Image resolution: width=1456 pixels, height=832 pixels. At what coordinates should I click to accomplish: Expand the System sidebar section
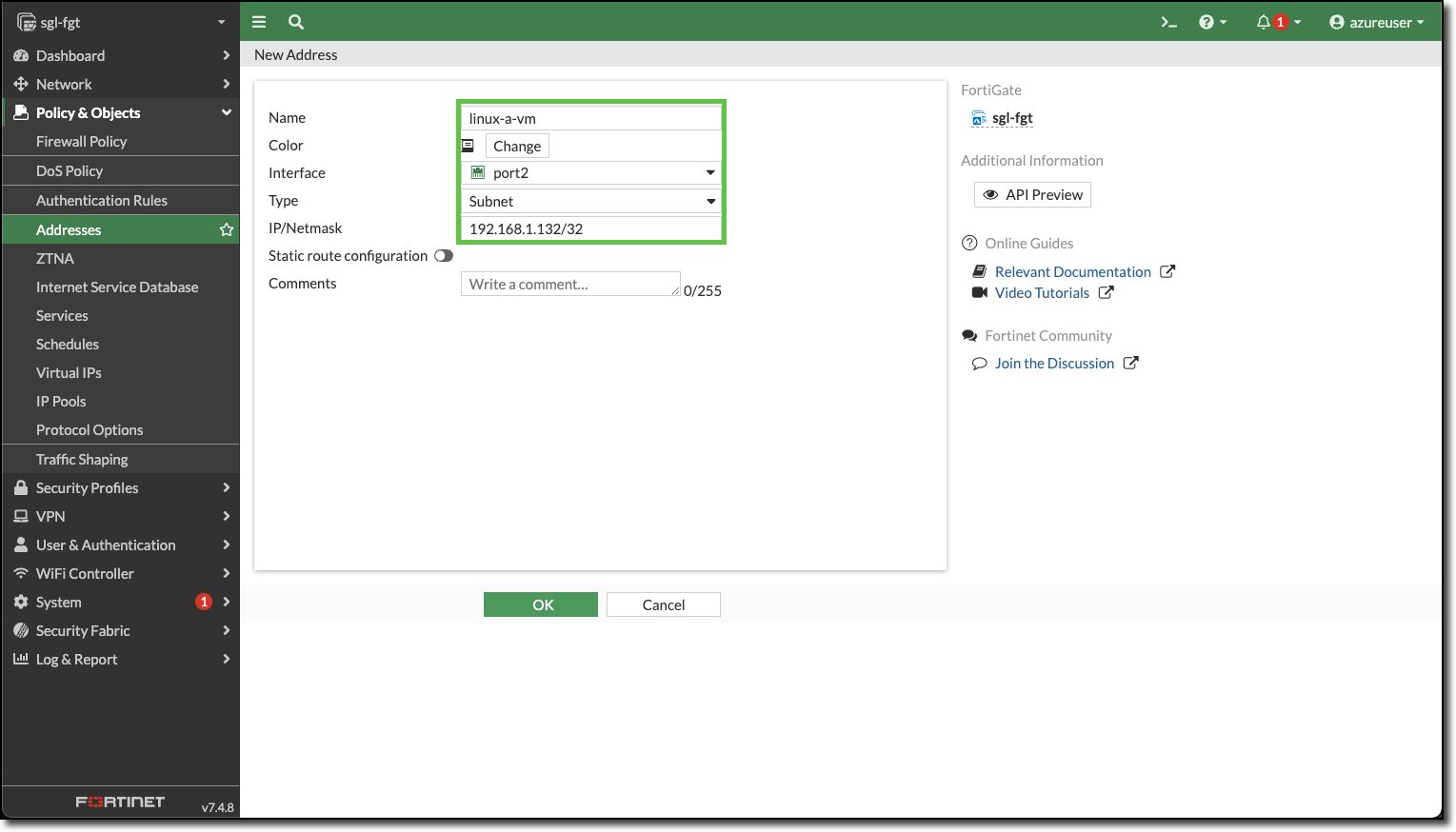(x=60, y=602)
